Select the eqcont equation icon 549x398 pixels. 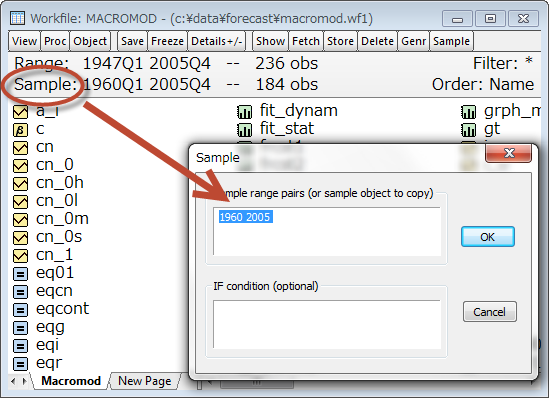point(20,310)
